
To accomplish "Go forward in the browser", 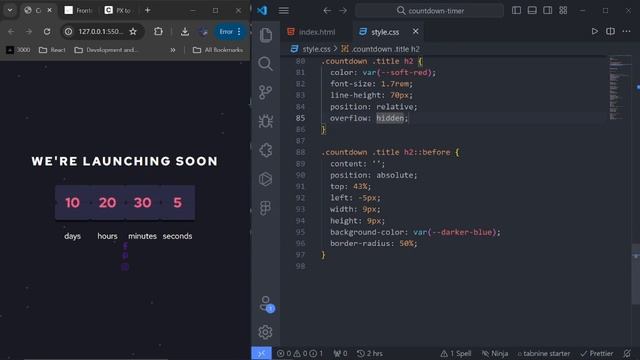I will tap(29, 31).
